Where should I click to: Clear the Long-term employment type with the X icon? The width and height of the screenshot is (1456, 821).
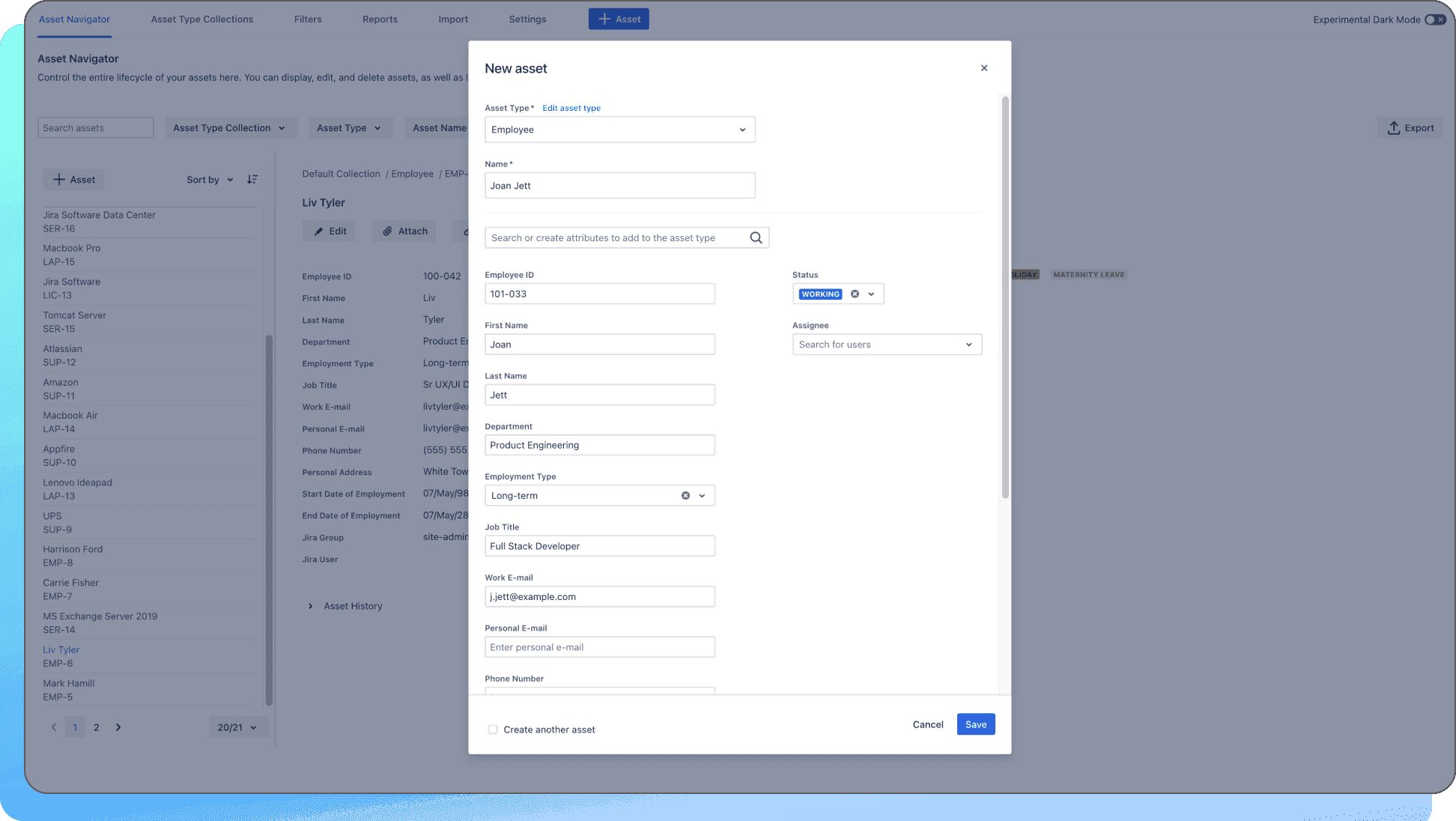[x=685, y=495]
